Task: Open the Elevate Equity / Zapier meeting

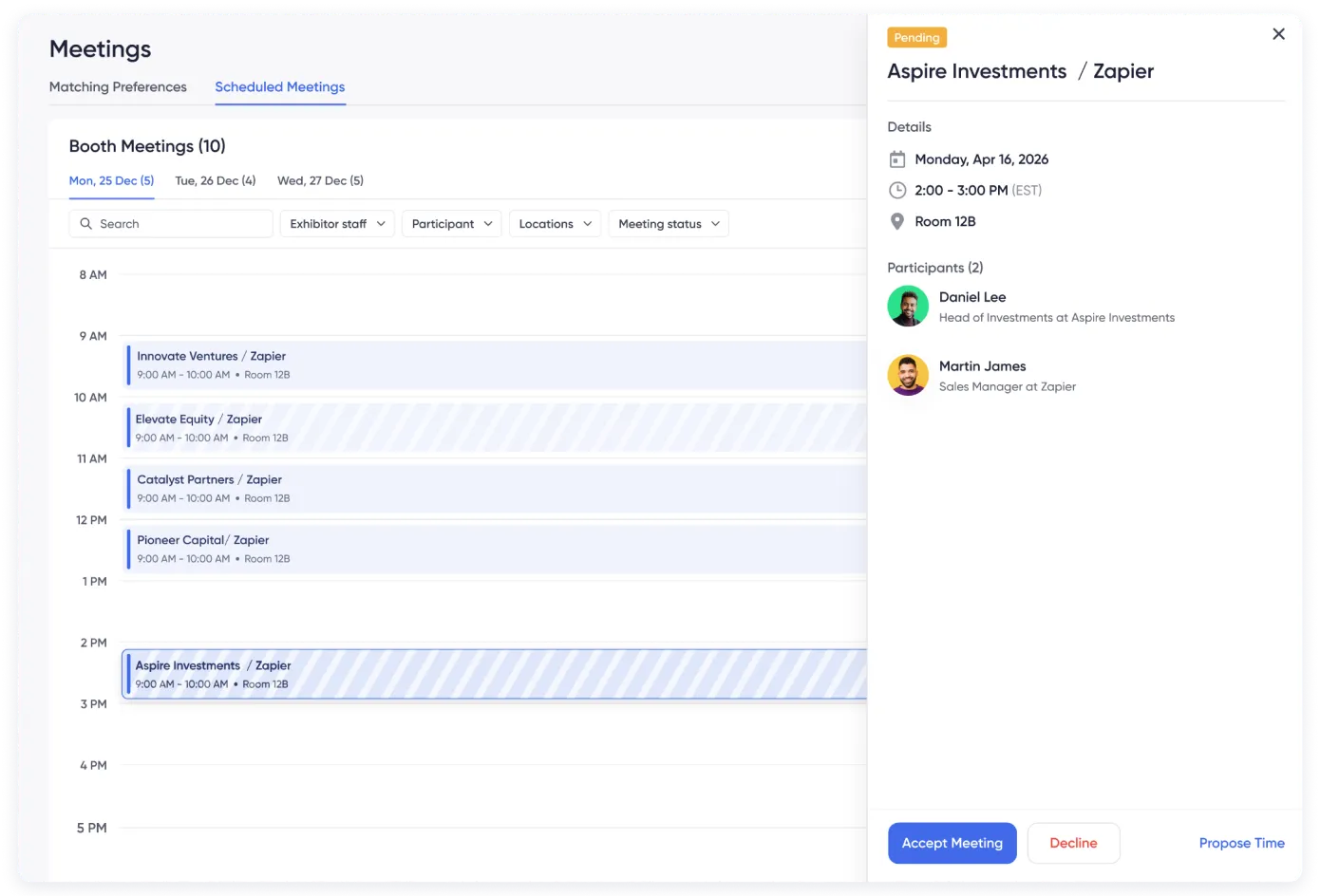Action: [x=496, y=428]
